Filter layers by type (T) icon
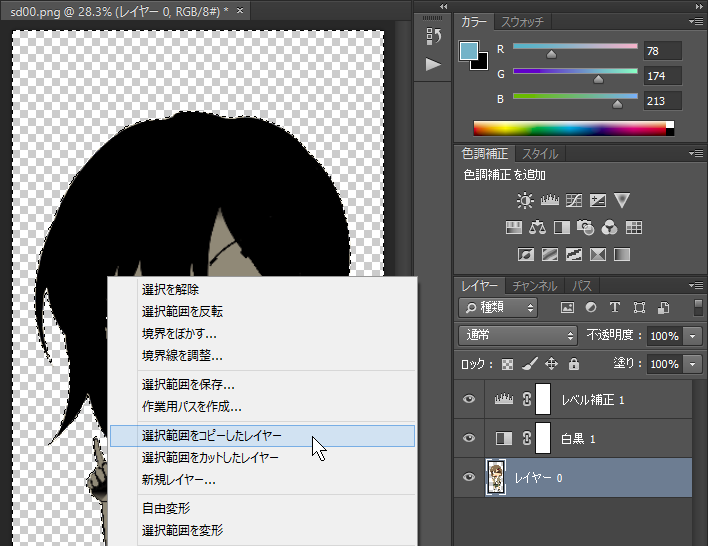The image size is (708, 546). click(x=615, y=308)
